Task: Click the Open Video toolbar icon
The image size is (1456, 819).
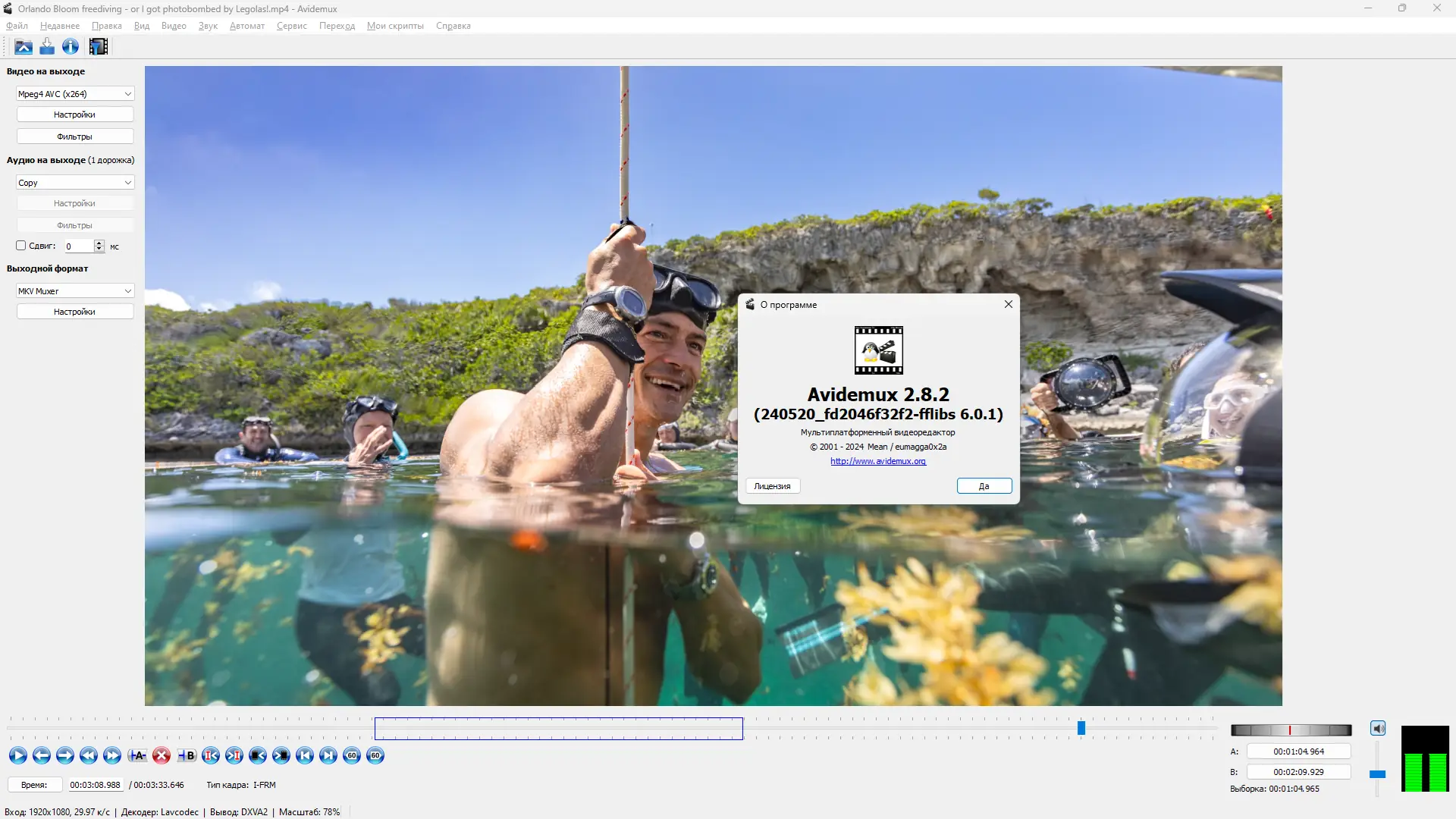Action: coord(24,47)
